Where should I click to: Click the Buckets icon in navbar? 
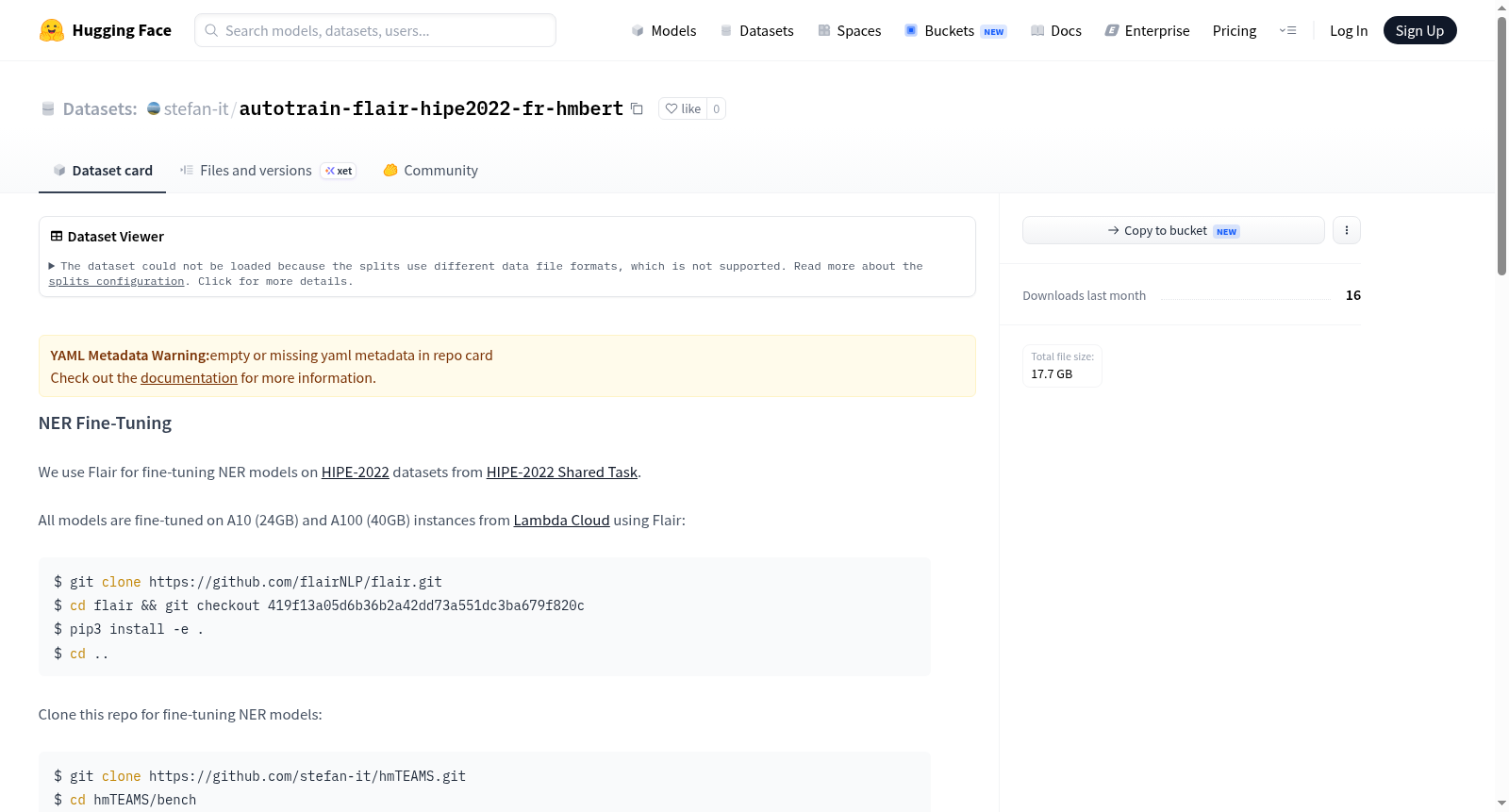click(x=911, y=31)
